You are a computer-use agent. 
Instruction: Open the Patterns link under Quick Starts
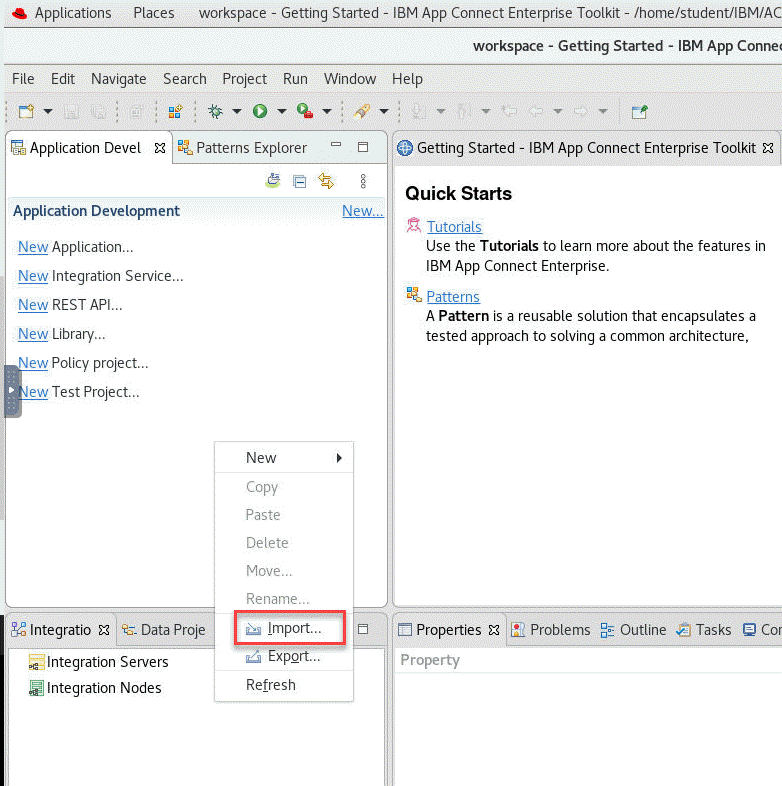tap(452, 297)
